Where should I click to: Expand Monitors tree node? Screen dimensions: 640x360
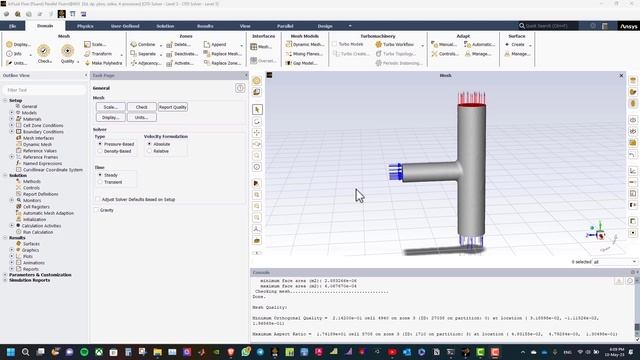(12, 200)
